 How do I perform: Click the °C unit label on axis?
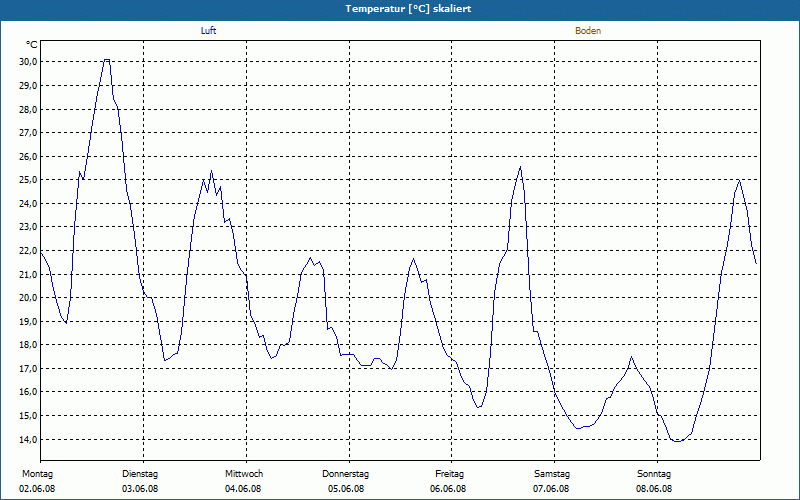[x=32, y=45]
